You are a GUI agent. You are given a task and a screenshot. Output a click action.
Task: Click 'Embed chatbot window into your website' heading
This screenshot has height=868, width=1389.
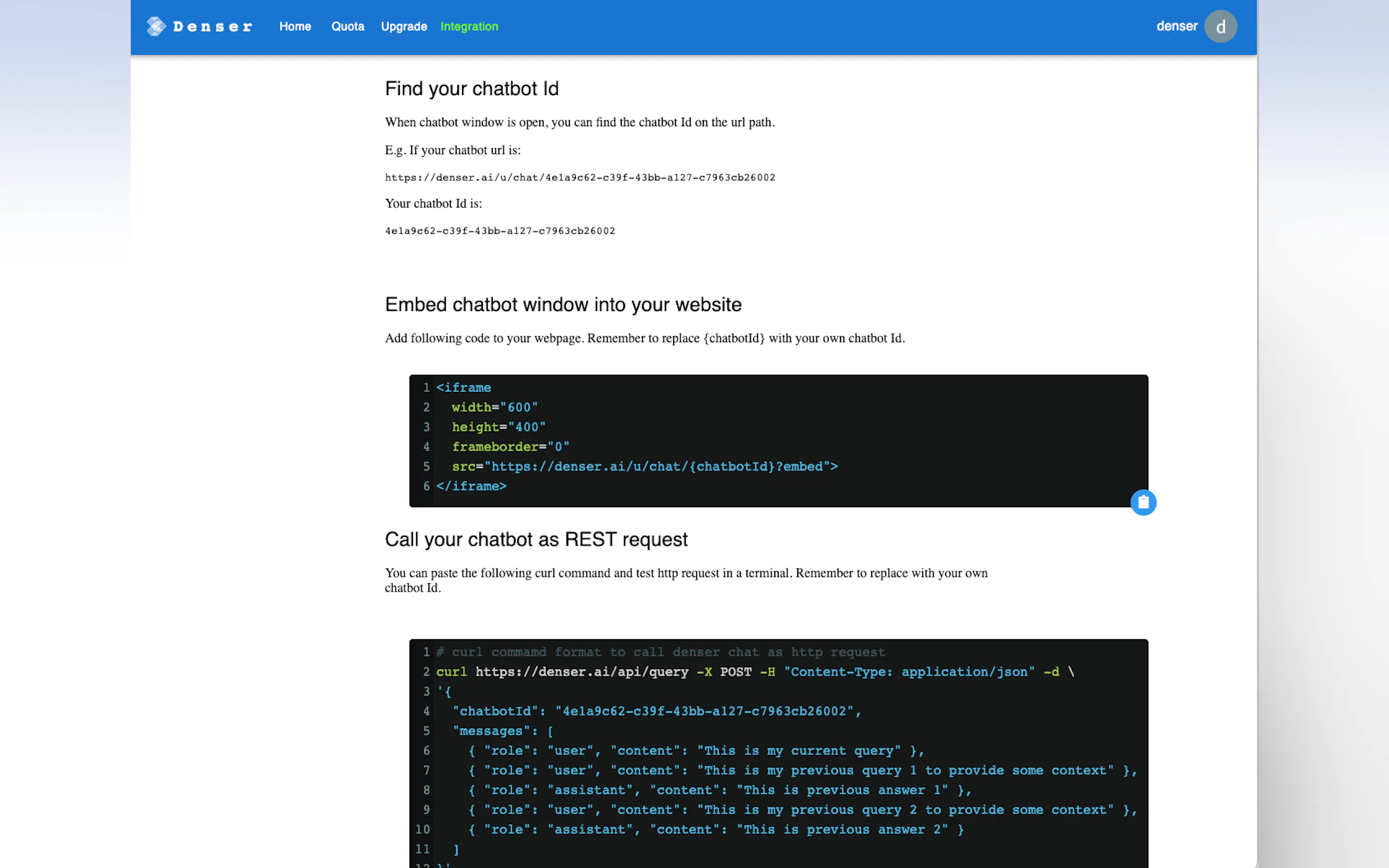pyautogui.click(x=563, y=304)
